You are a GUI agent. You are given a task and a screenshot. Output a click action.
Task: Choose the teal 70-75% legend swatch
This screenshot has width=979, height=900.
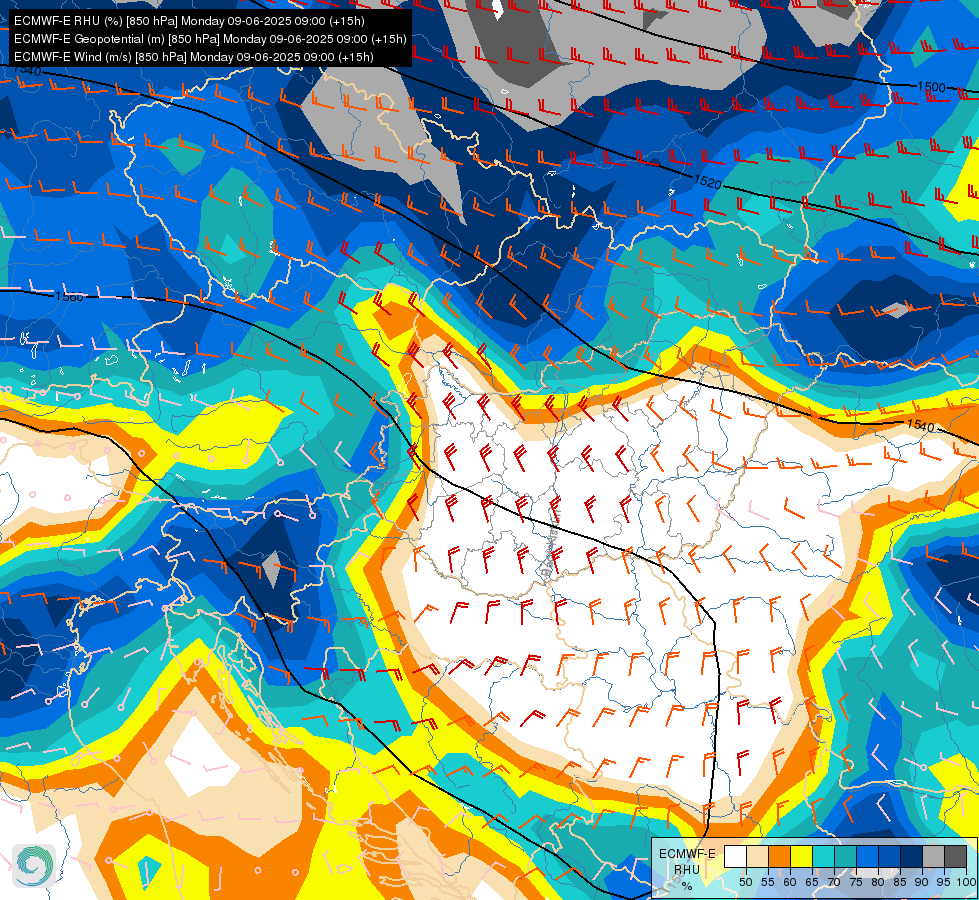(x=846, y=857)
